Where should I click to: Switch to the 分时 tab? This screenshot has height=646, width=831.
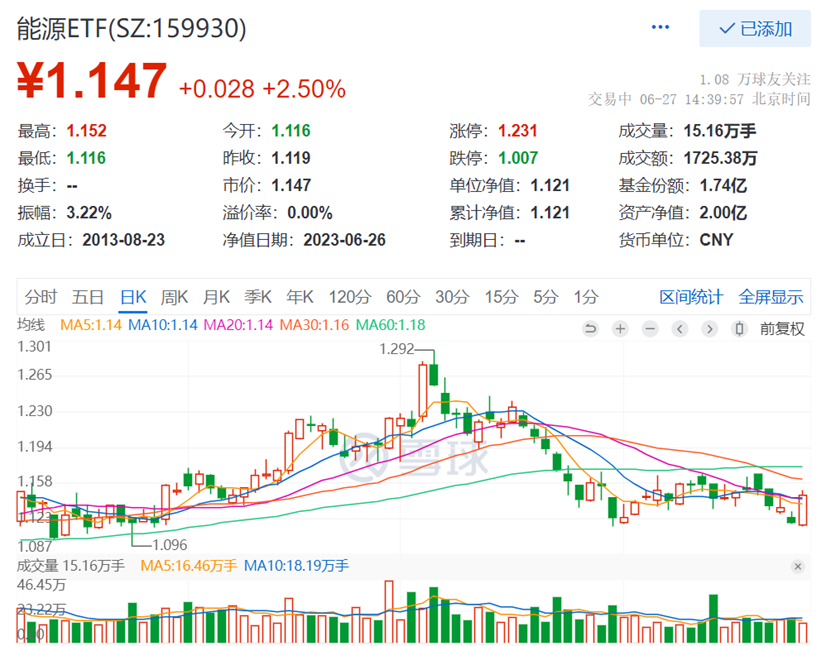[x=40, y=297]
